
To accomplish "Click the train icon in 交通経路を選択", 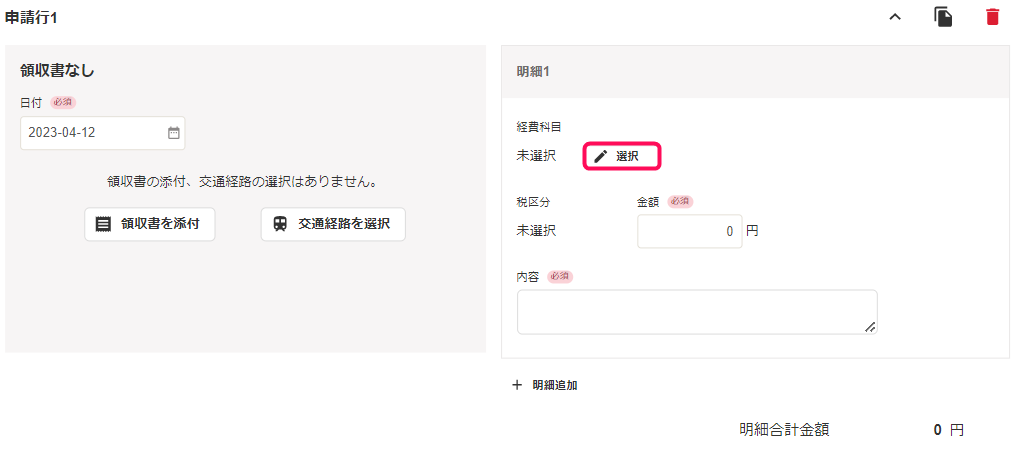I will click(x=280, y=224).
